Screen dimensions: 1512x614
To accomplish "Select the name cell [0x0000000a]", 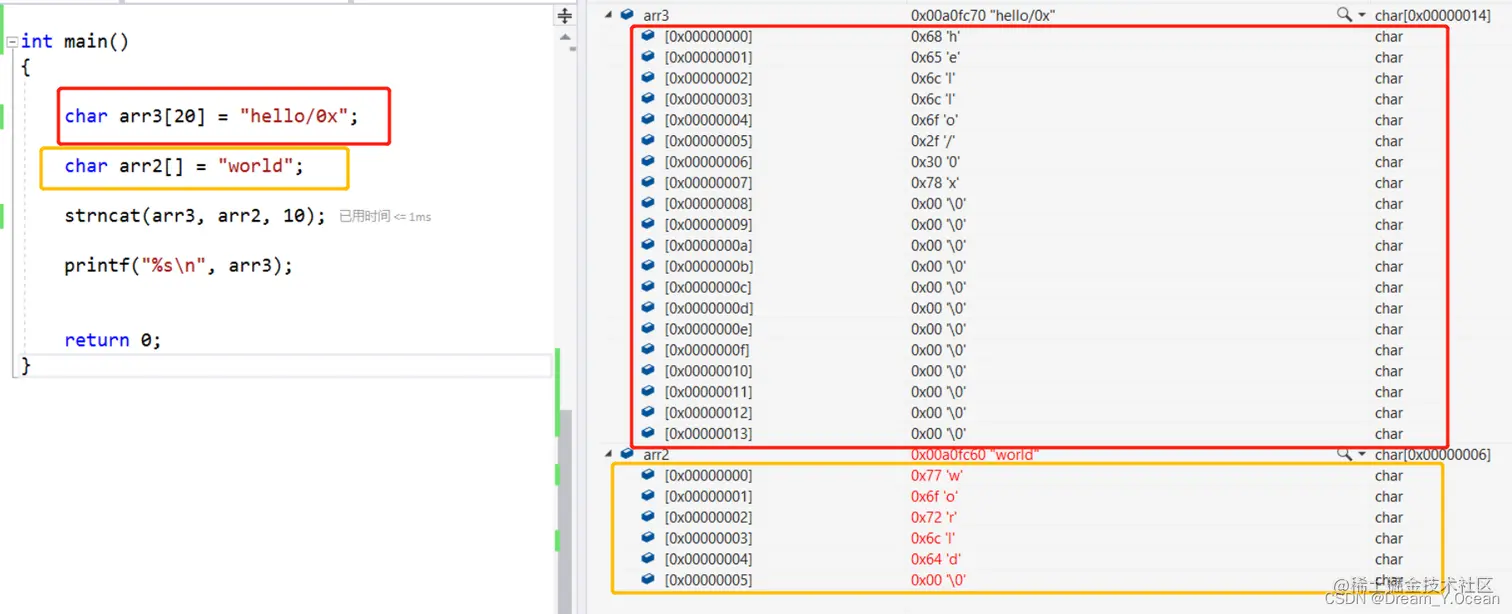I will click(708, 245).
